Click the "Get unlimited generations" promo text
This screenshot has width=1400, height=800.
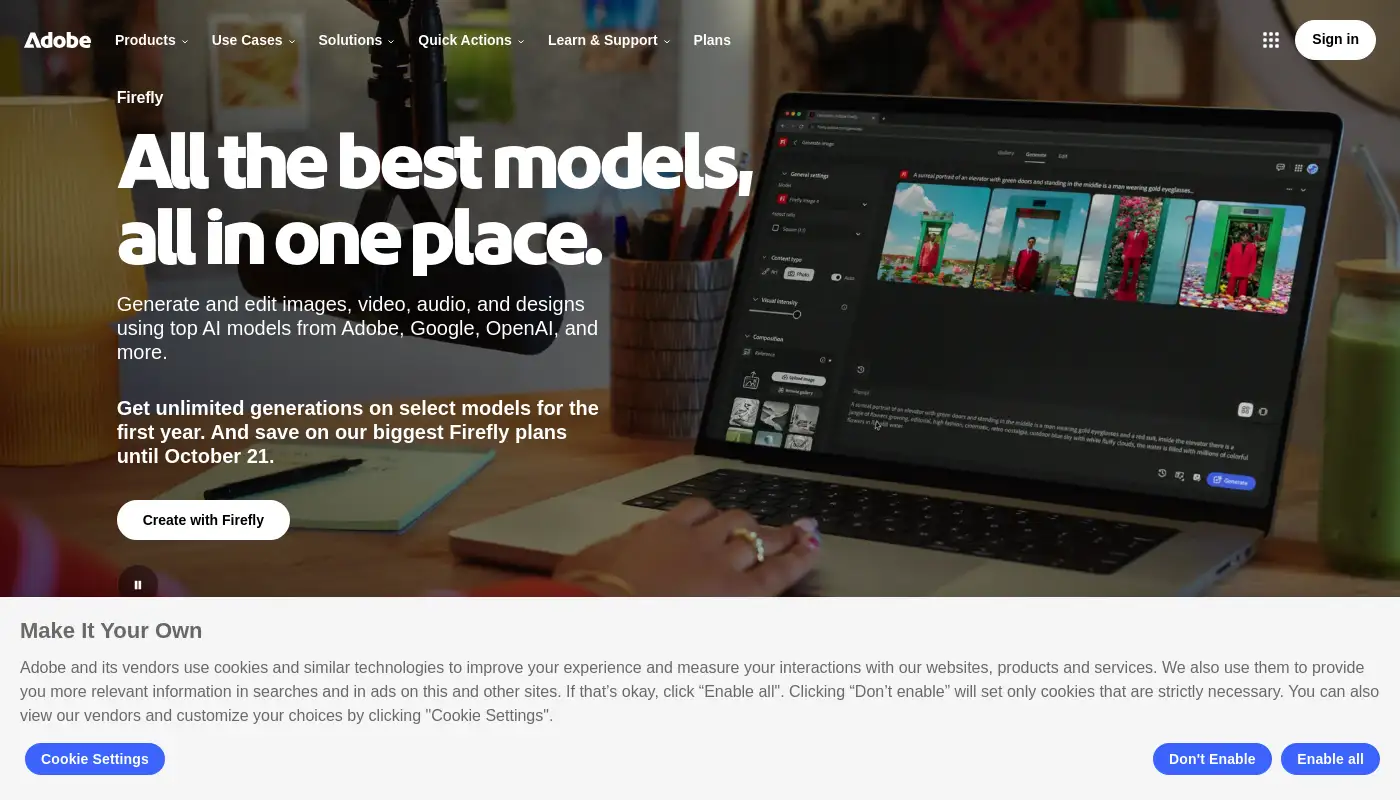coord(358,432)
